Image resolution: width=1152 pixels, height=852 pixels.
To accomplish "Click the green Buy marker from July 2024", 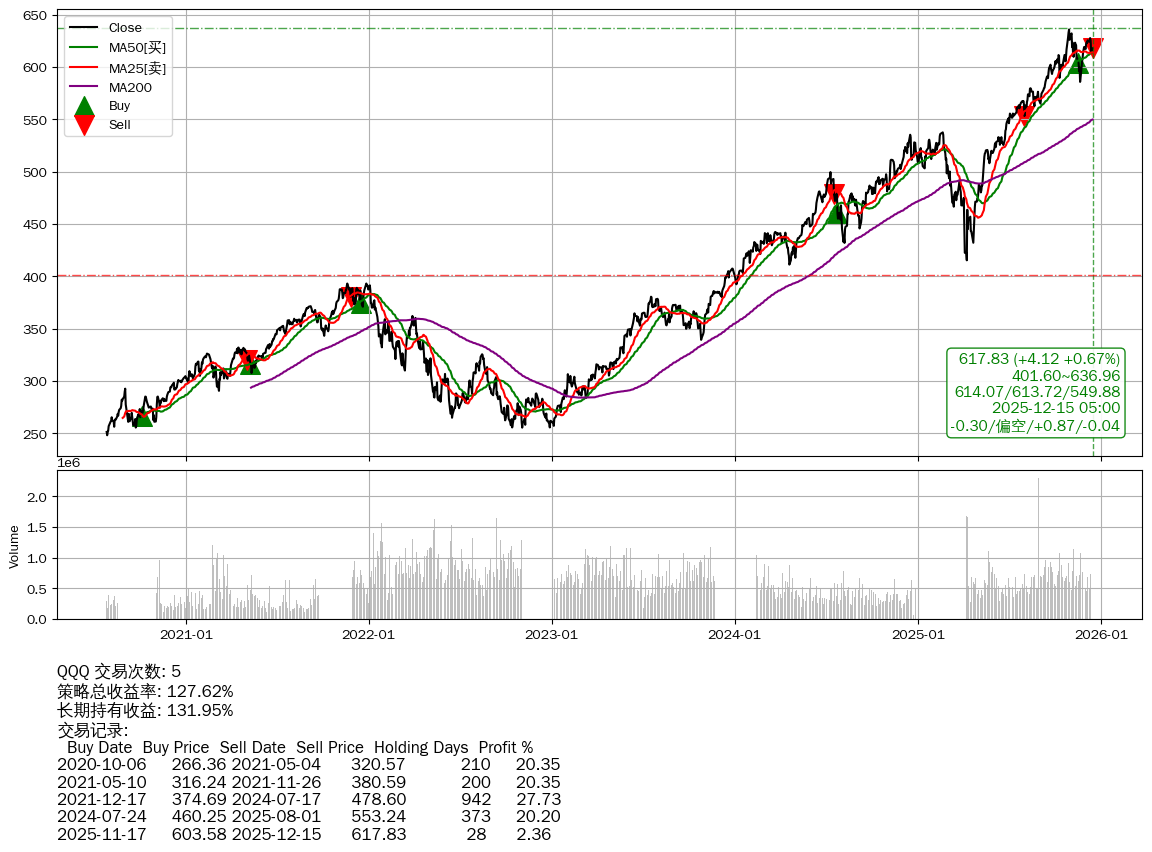I will (x=835, y=213).
